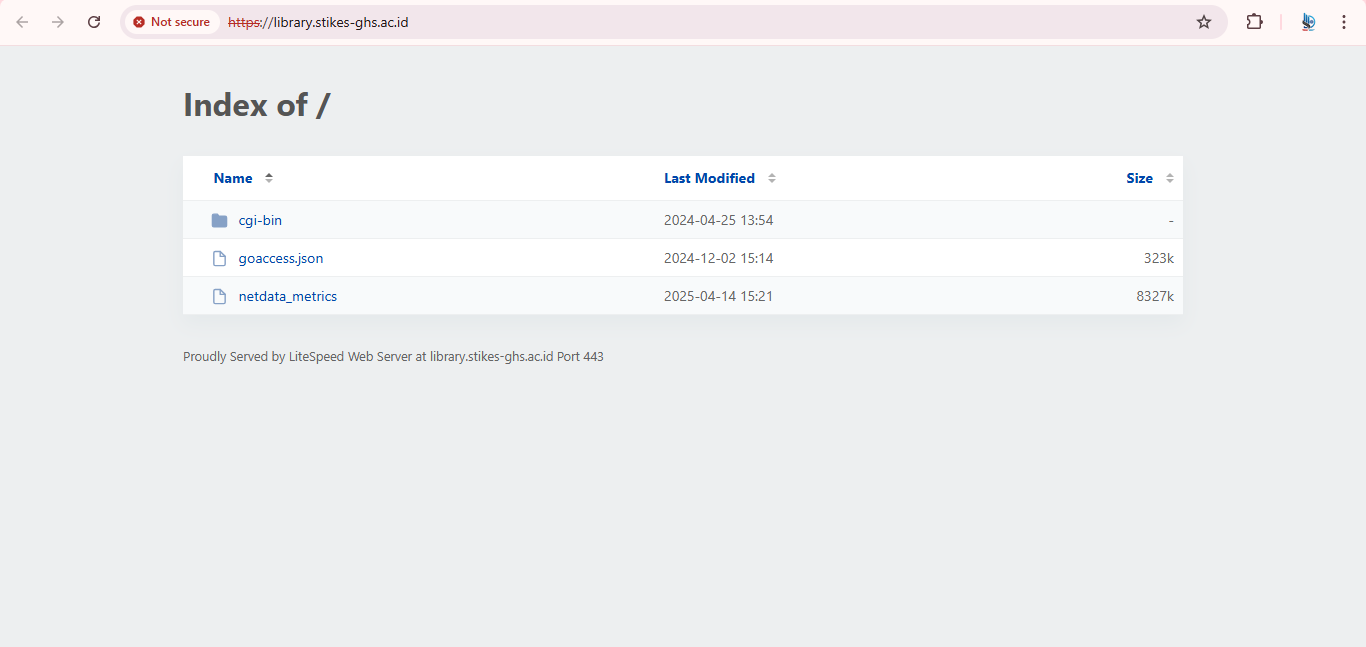Open the Not secure site info chip

pos(172,22)
